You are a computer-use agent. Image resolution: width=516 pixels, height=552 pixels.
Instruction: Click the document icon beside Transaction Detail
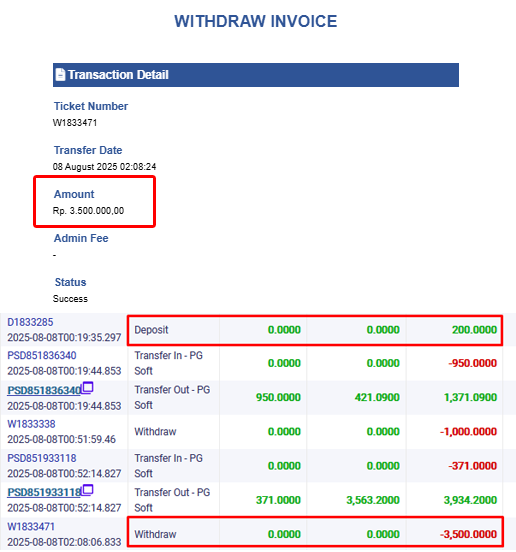[x=60, y=75]
